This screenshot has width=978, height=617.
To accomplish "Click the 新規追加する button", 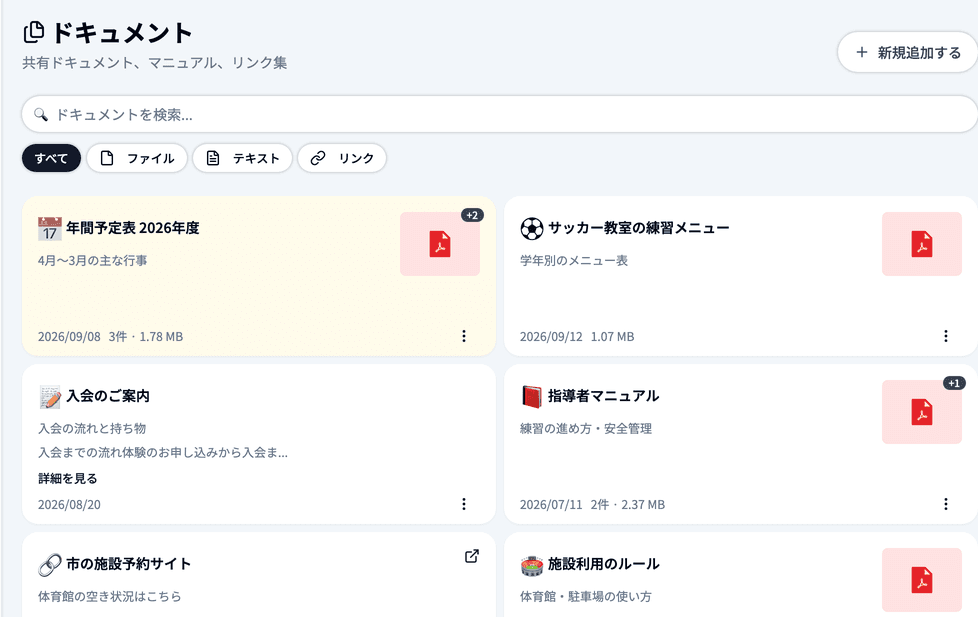I will (x=908, y=52).
